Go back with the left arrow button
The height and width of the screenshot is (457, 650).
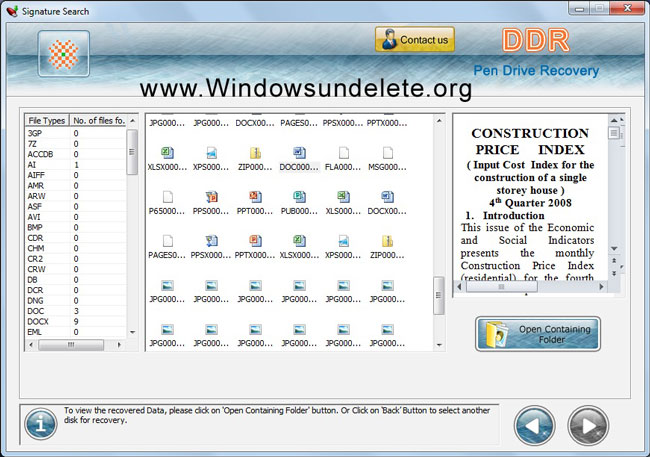click(x=534, y=425)
